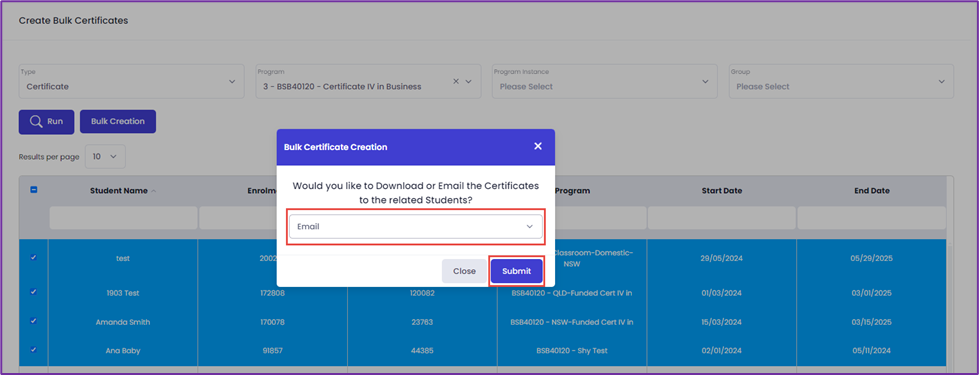The height and width of the screenshot is (375, 979).
Task: Uncheck the 1903 Test row checkbox
Action: coord(34,291)
